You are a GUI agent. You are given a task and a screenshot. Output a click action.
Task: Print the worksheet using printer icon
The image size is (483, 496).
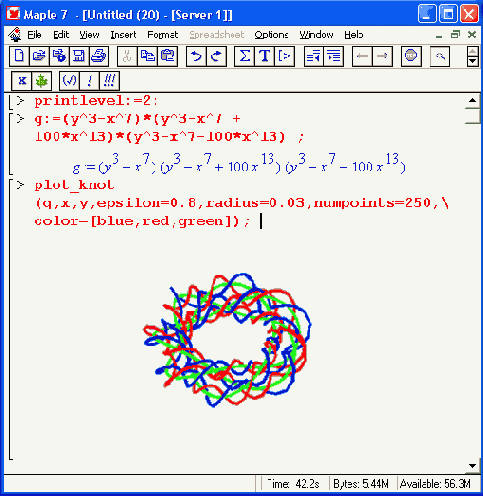click(99, 56)
